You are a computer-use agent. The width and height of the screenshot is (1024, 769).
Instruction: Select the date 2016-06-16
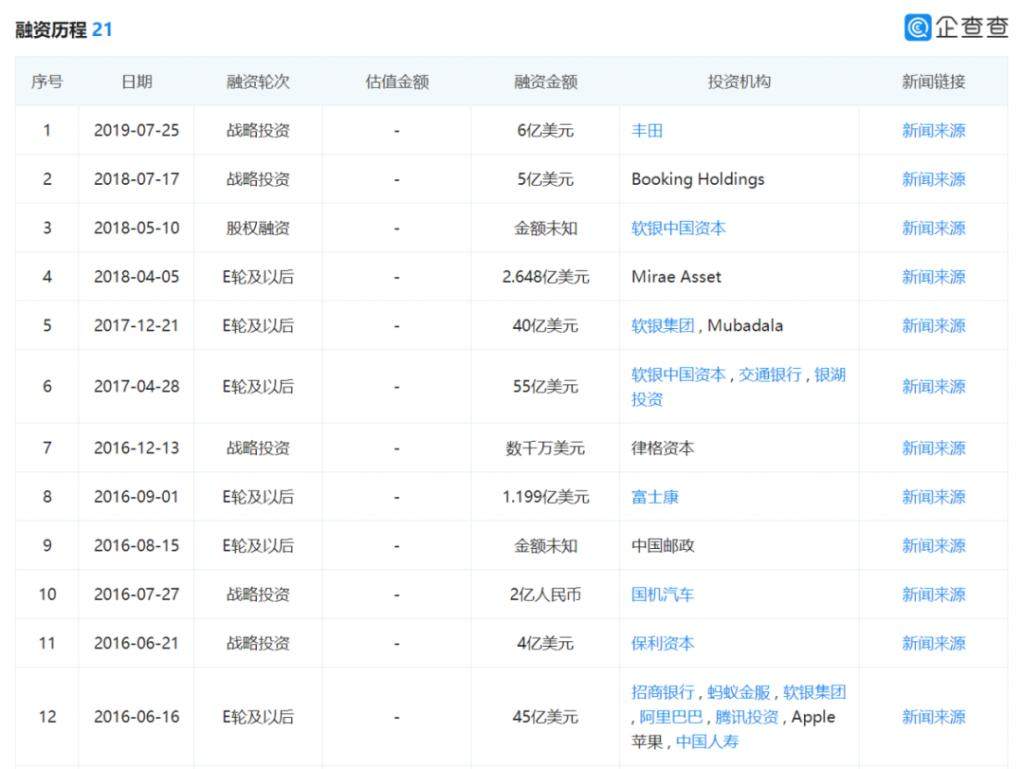(x=136, y=717)
